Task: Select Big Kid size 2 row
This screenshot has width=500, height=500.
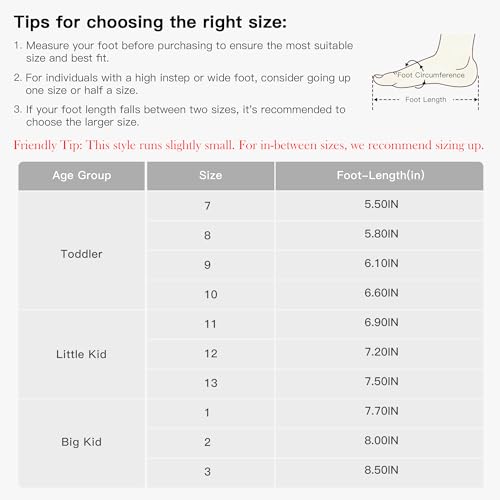Action: coord(250,441)
